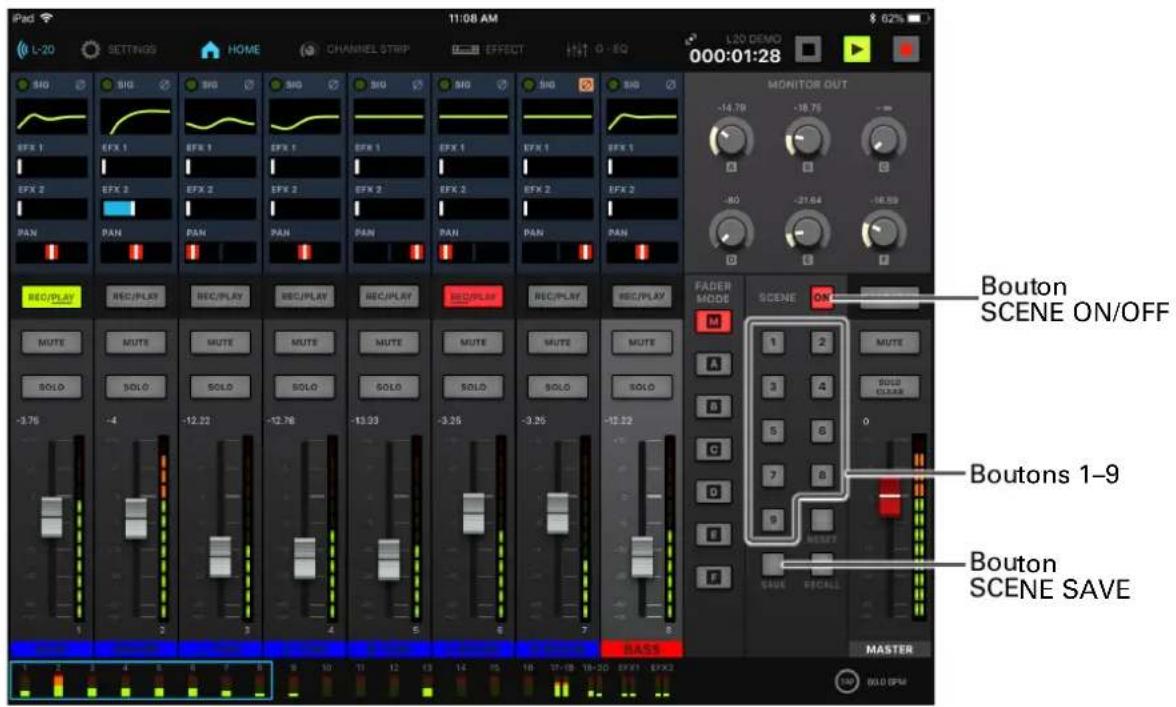Go to the HOME view
Image resolution: width=1176 pixels, height=707 pixels.
(x=230, y=49)
